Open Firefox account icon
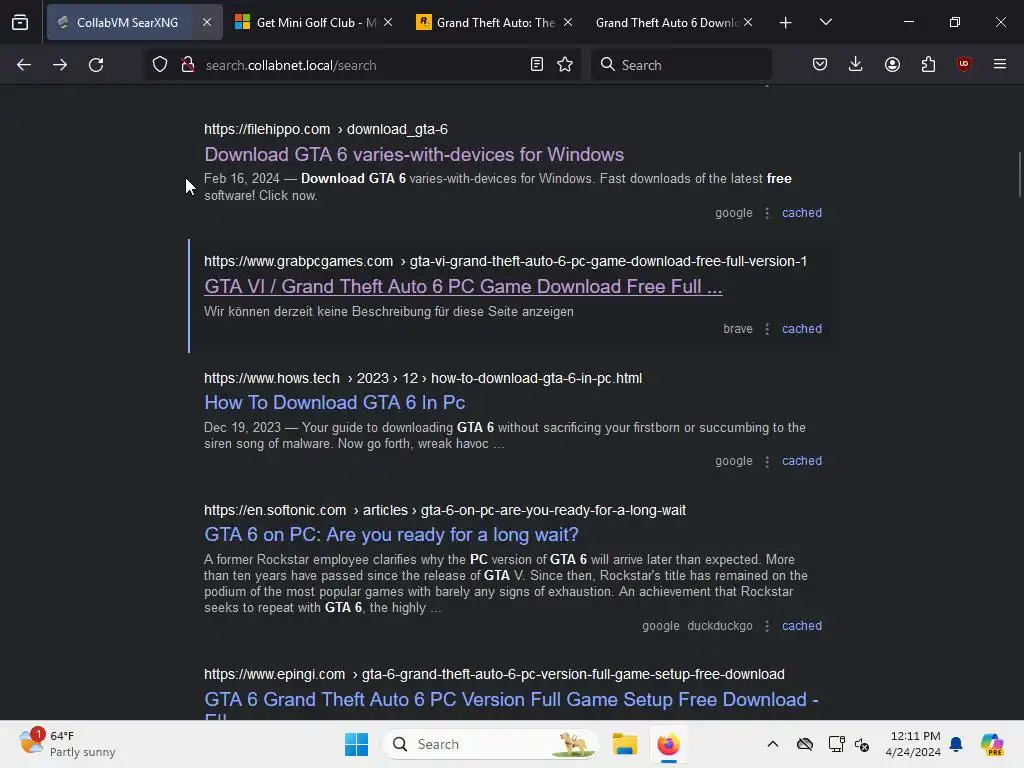The height and width of the screenshot is (768, 1024). pos(892,64)
